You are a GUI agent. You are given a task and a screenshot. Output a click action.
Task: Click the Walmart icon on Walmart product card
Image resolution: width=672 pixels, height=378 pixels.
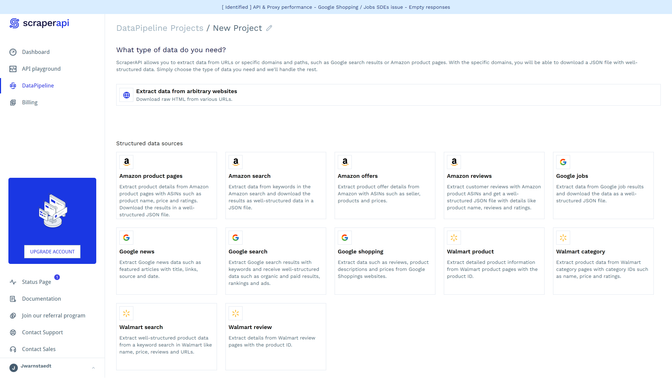[x=454, y=237]
